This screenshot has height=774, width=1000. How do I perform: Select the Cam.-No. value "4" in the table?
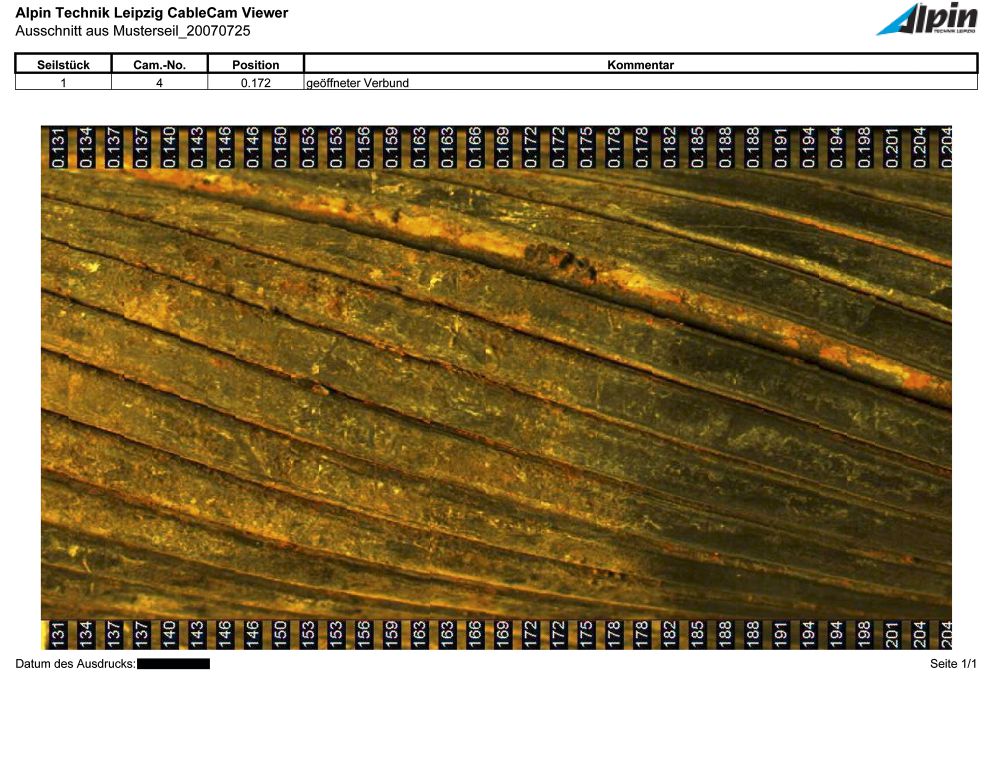coord(159,83)
